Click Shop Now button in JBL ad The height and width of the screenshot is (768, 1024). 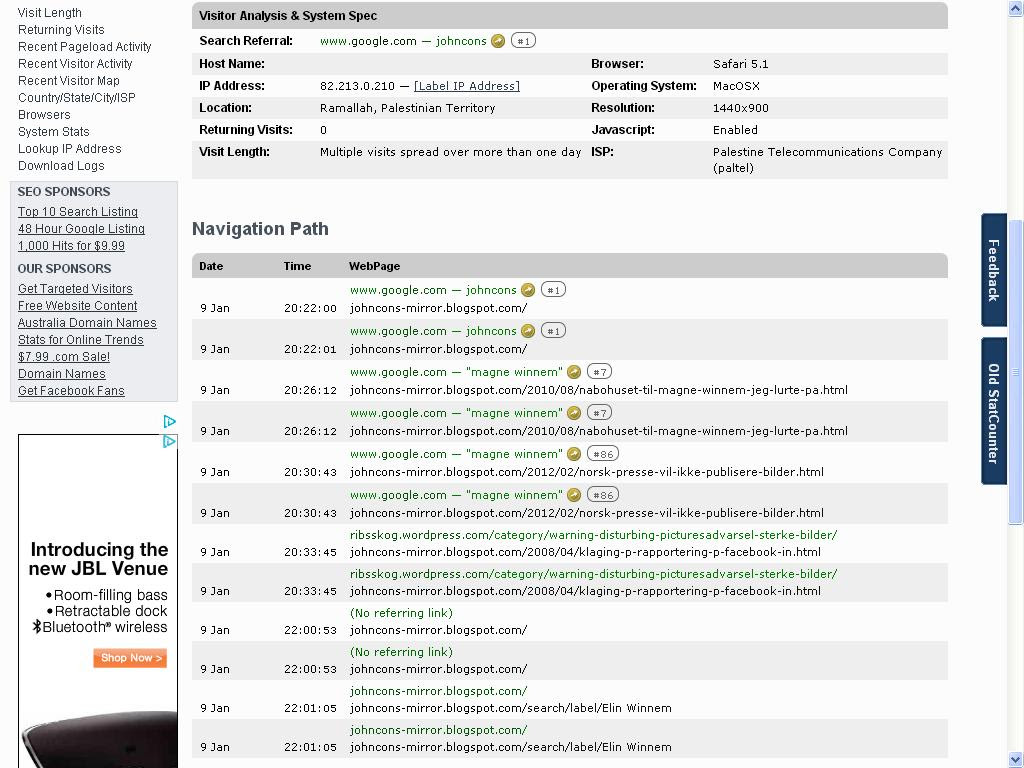tap(130, 658)
